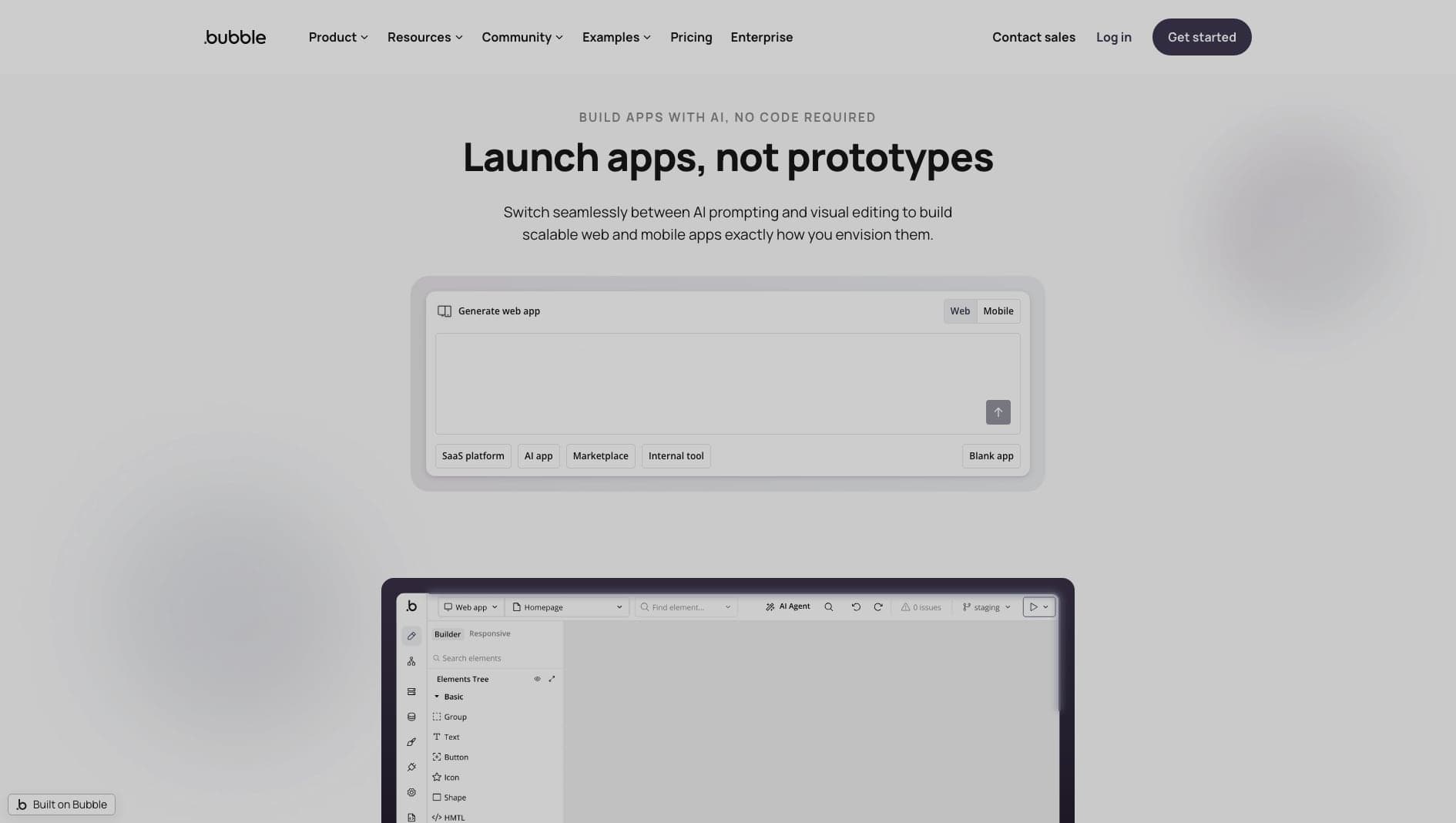
Task: Select the Button element in Basic list
Action: click(451, 757)
